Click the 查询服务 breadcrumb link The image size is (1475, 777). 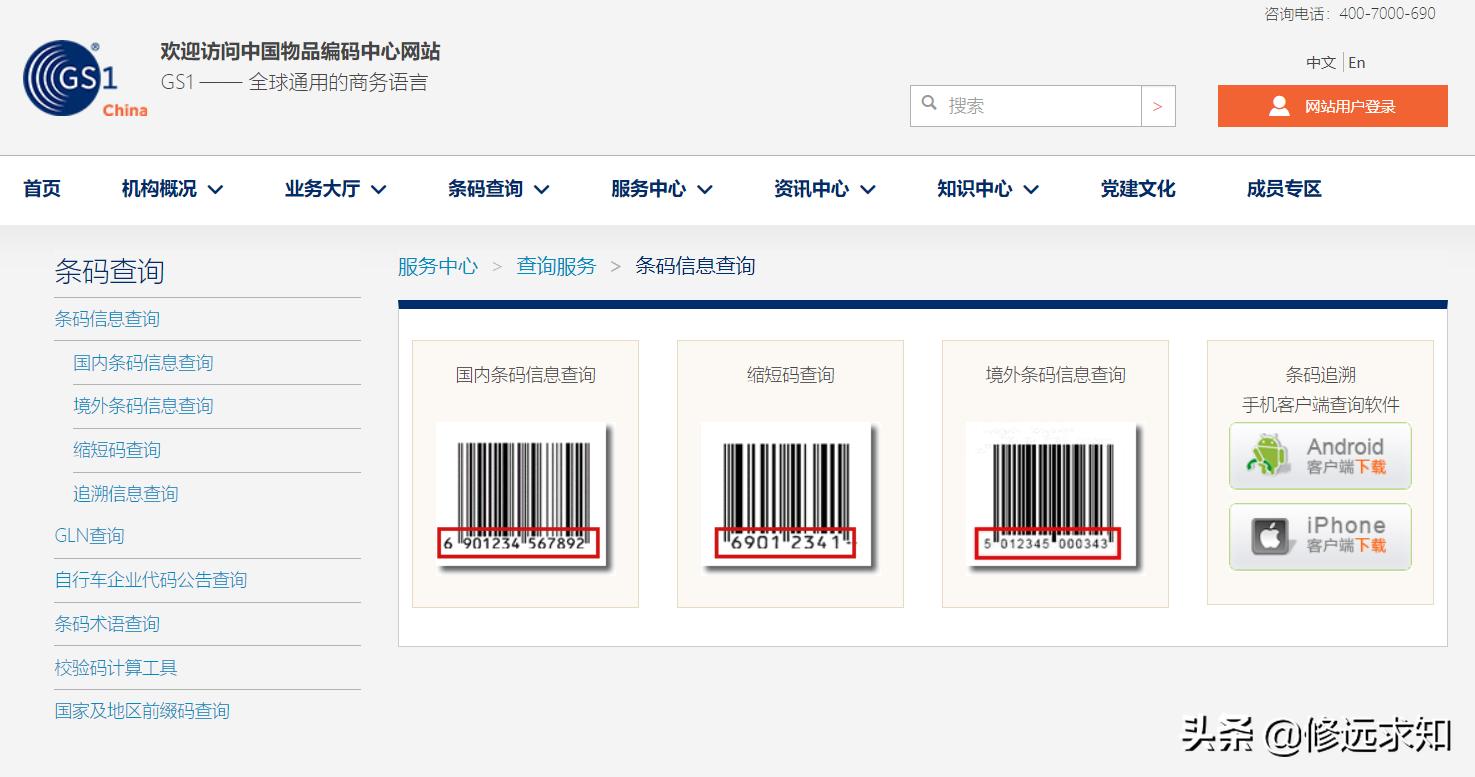[x=555, y=266]
